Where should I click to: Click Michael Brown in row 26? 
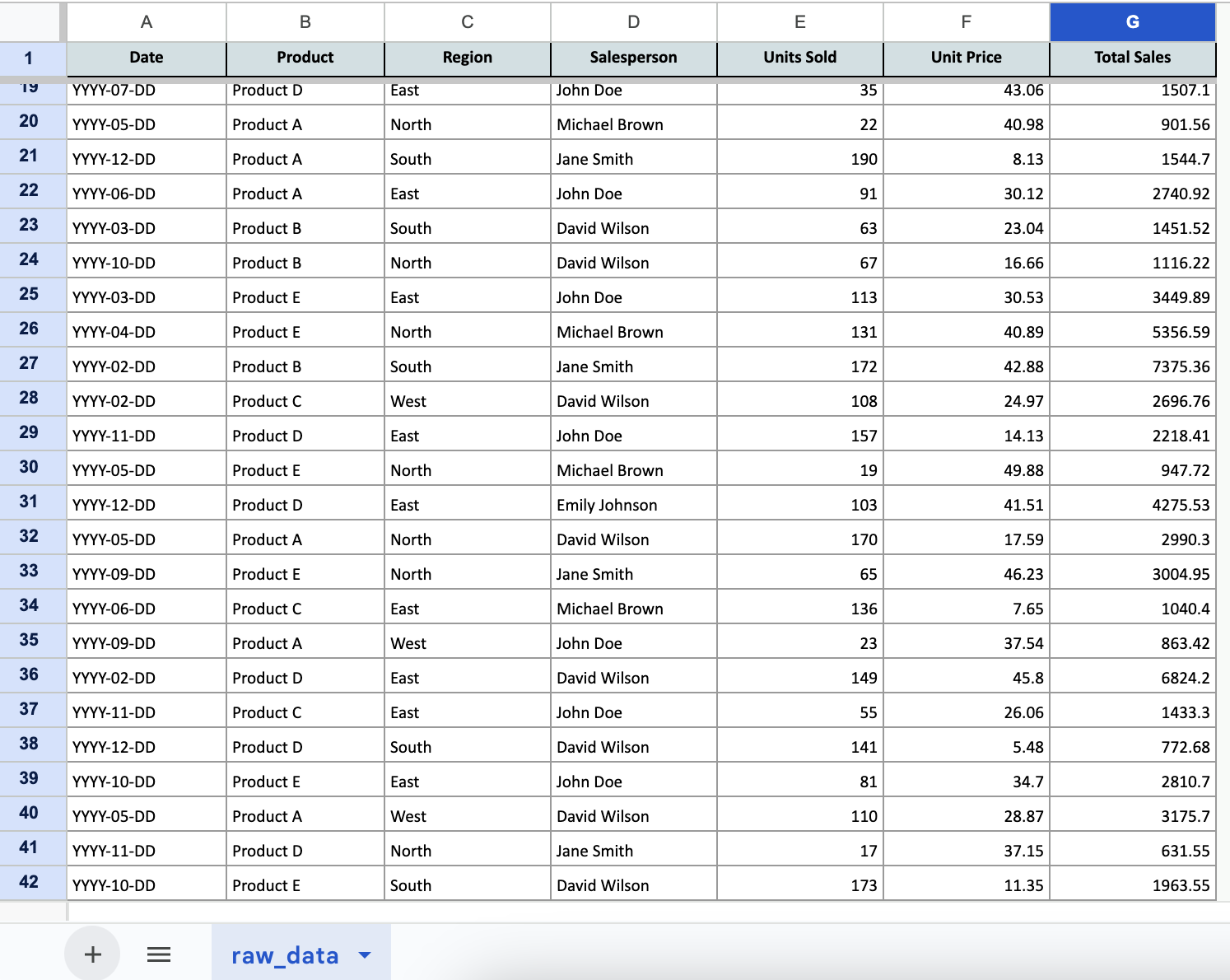pos(634,332)
